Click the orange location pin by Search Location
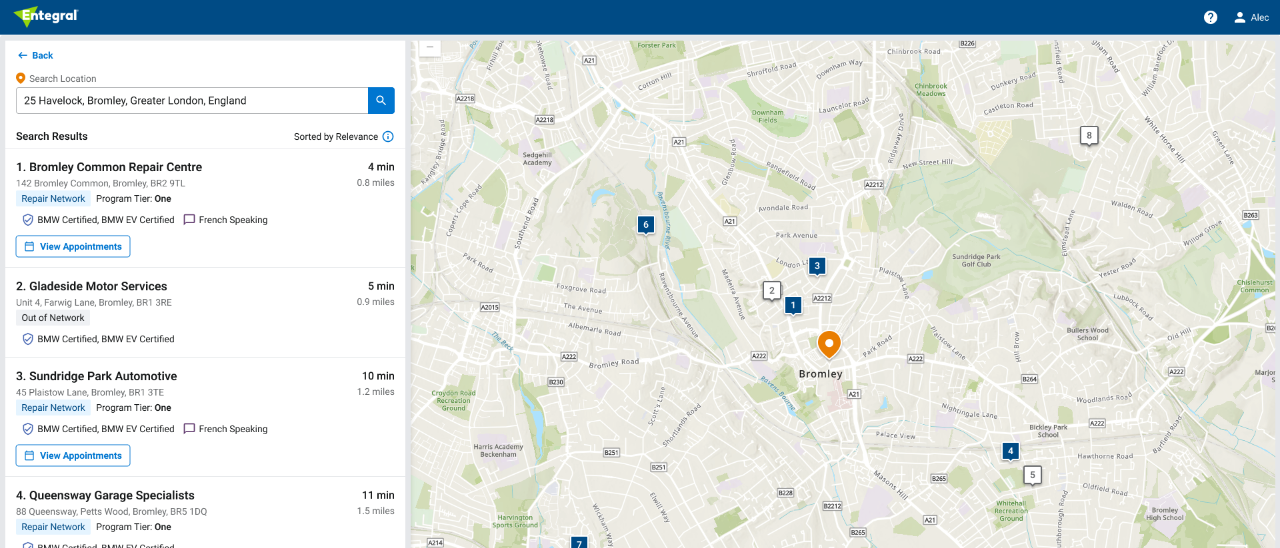Image resolution: width=1280 pixels, height=548 pixels. [21, 78]
